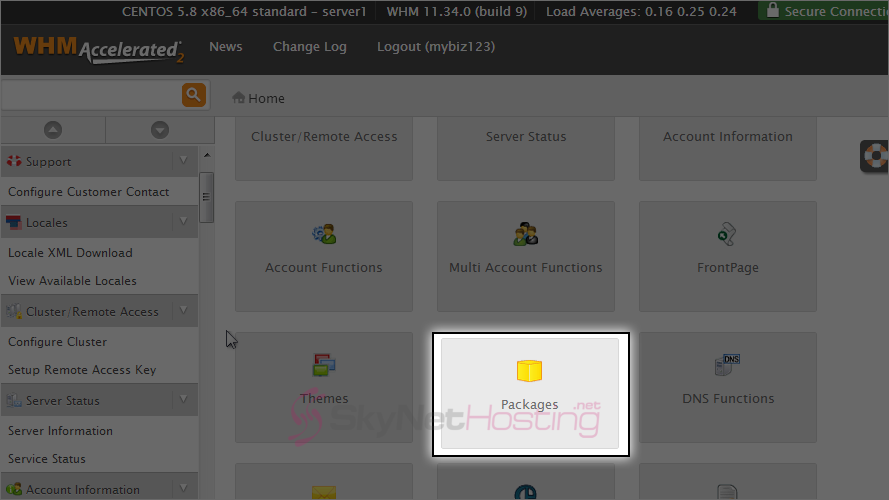889x500 pixels.
Task: Click the Home breadcrumb link
Action: [266, 99]
